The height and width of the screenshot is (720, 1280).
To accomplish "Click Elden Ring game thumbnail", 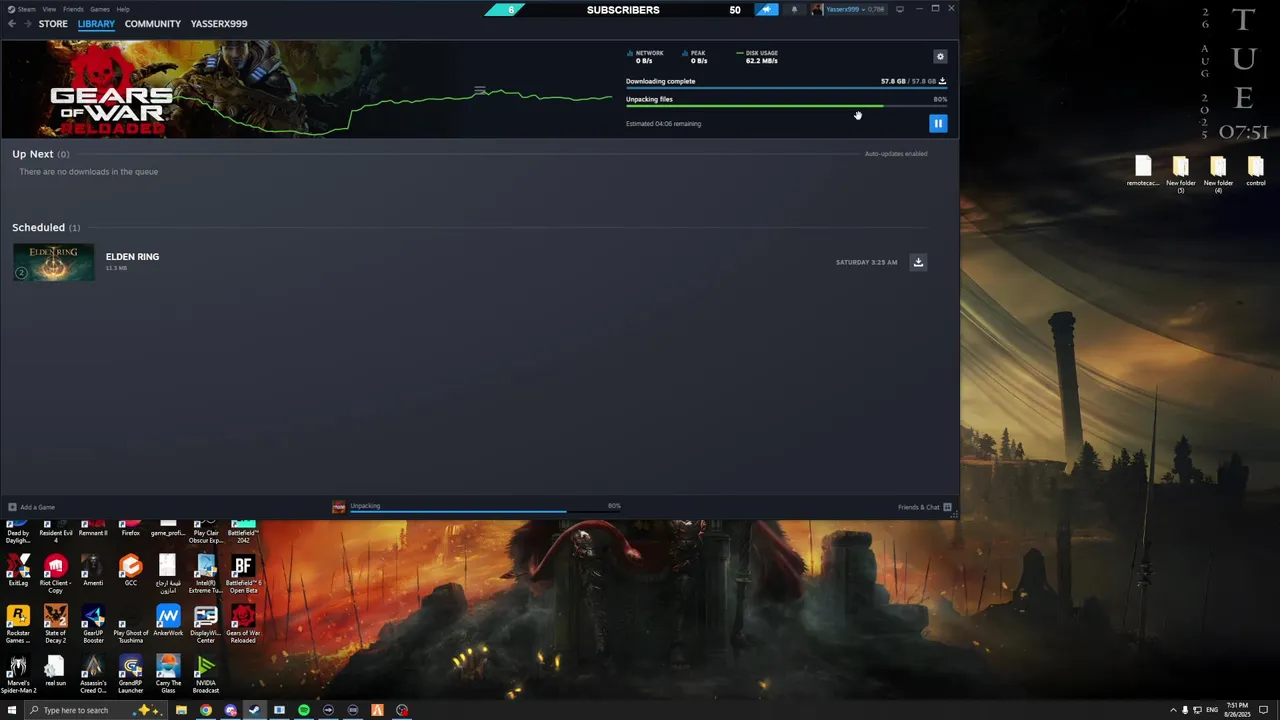I will pos(54,262).
